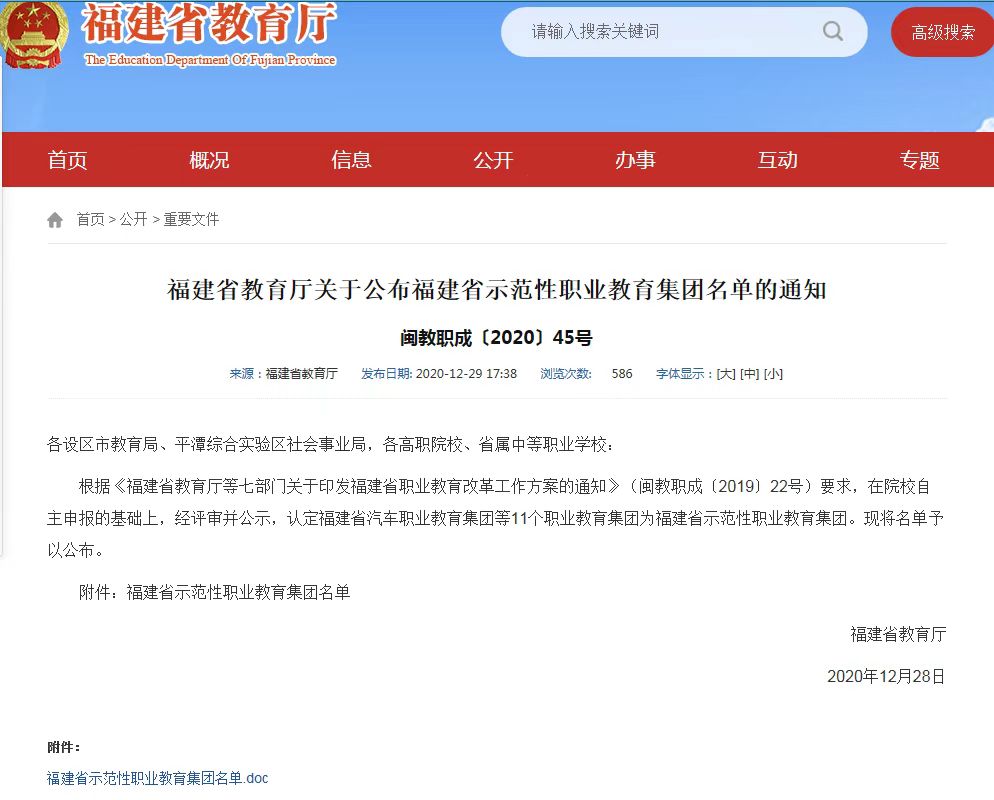Image resolution: width=994 pixels, height=800 pixels.
Task: Open 高级搜索 advanced search
Action: pyautogui.click(x=943, y=32)
